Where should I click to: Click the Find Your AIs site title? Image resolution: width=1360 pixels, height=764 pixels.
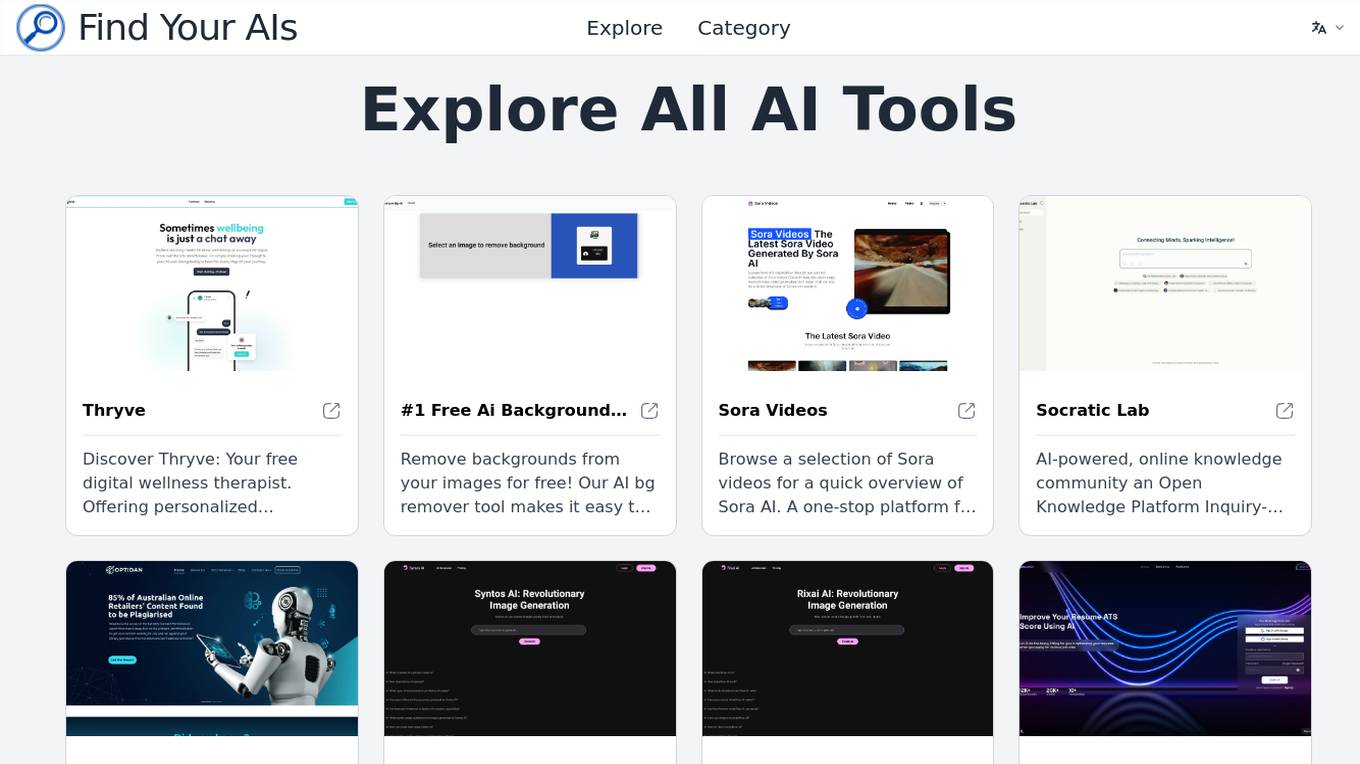point(188,28)
